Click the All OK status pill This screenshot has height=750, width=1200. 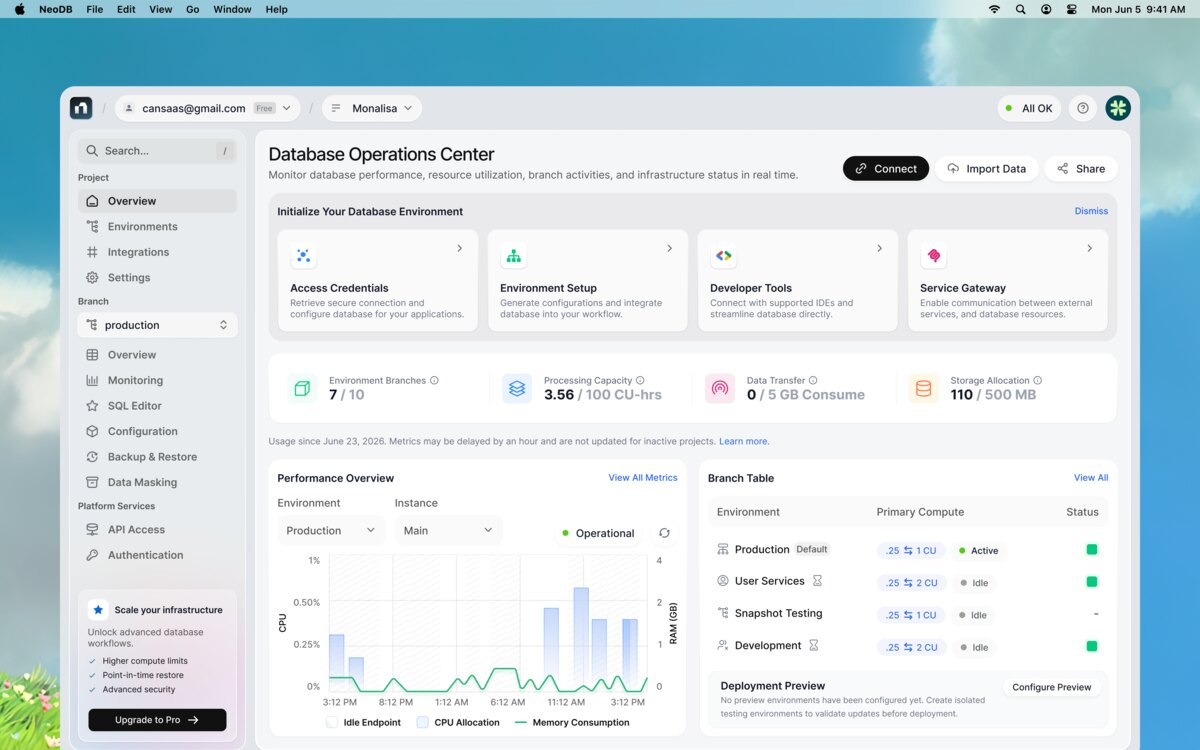click(1029, 108)
